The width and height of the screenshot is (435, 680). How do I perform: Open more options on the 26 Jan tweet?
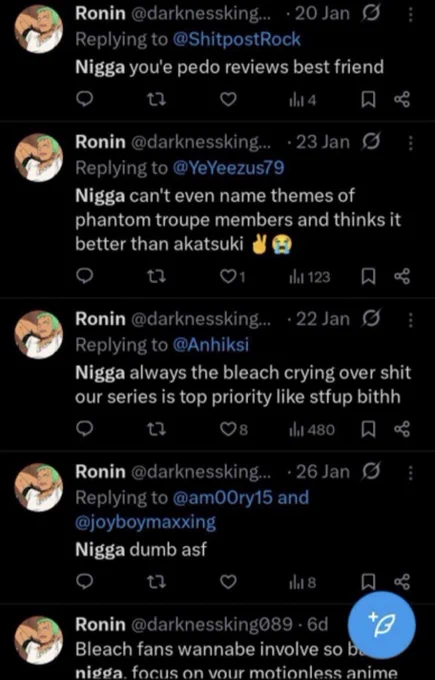point(410,473)
